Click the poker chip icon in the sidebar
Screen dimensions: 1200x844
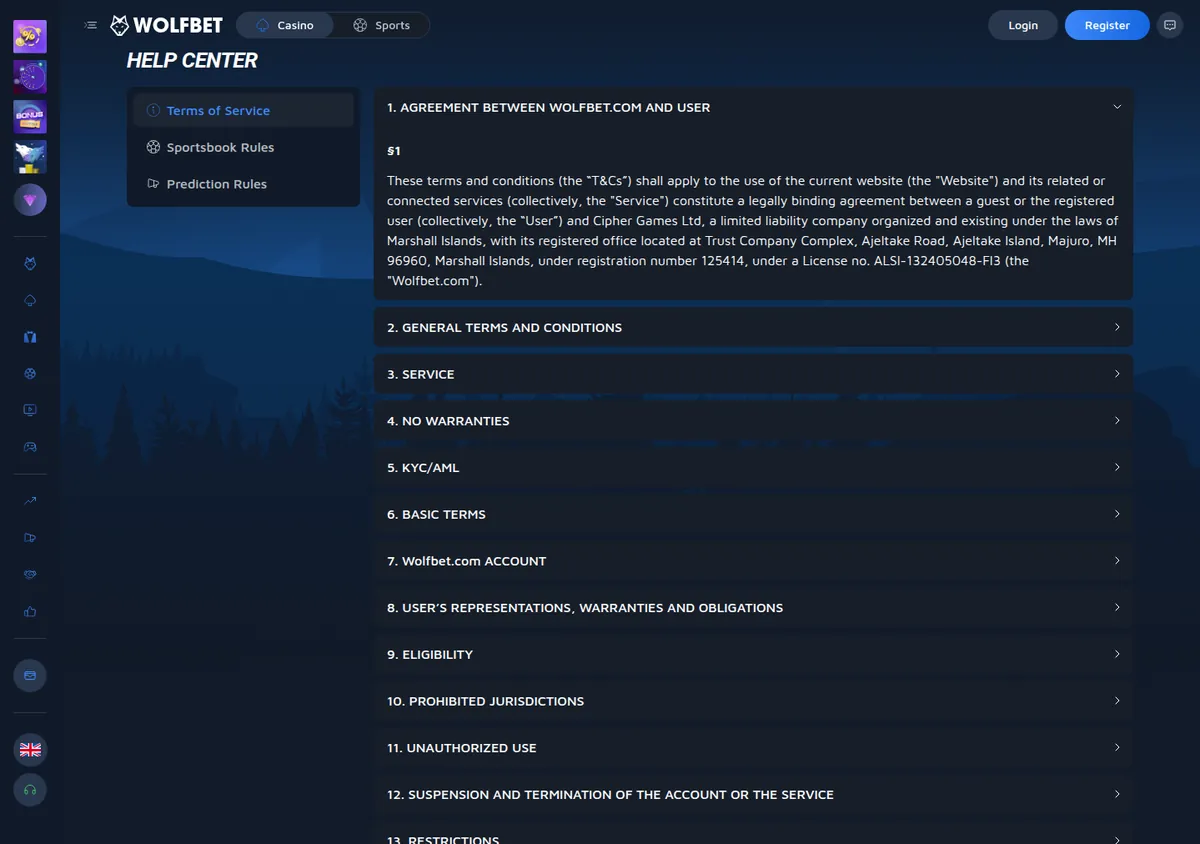tap(30, 373)
